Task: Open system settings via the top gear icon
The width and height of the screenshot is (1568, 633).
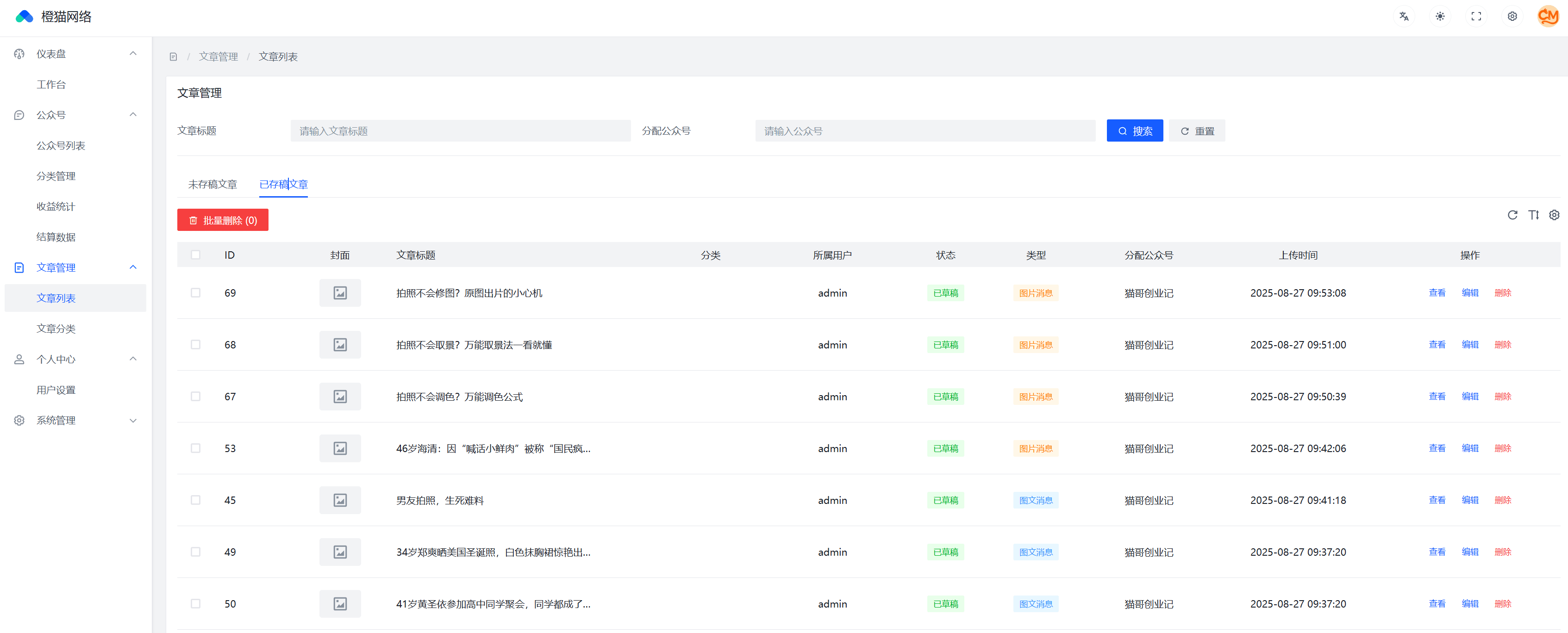Action: (x=1512, y=17)
